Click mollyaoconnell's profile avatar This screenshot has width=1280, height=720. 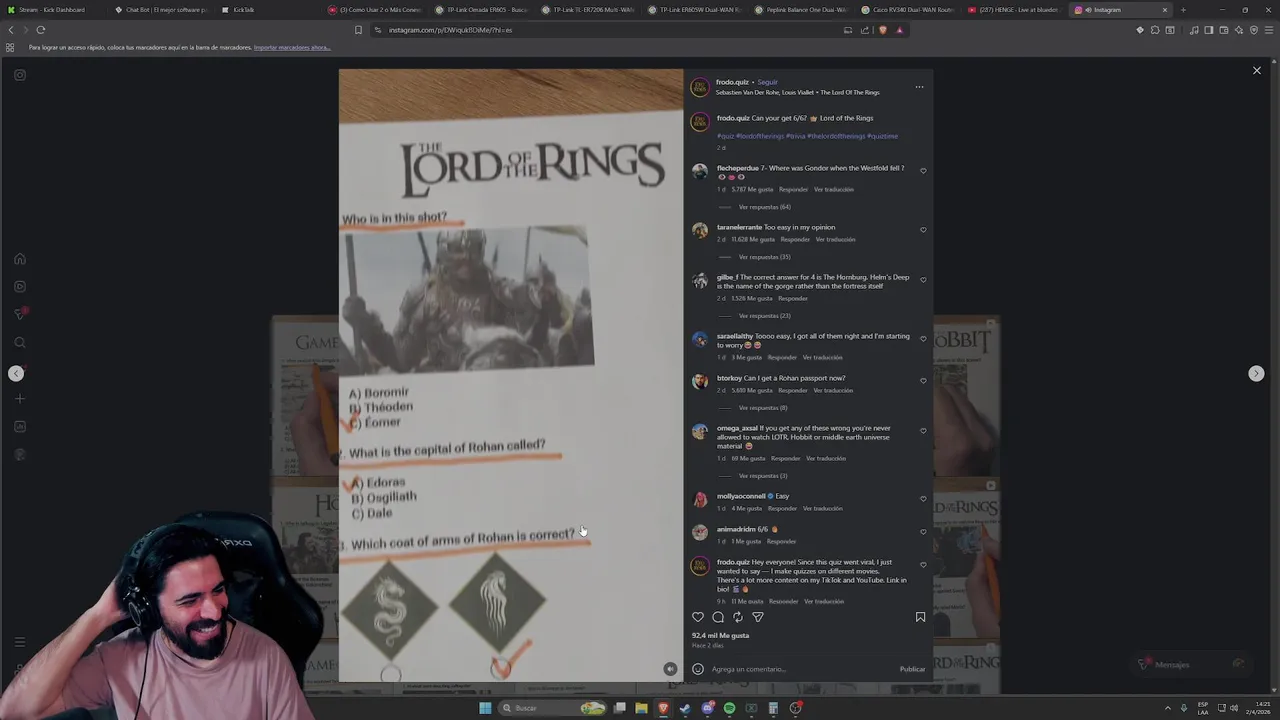[700, 500]
